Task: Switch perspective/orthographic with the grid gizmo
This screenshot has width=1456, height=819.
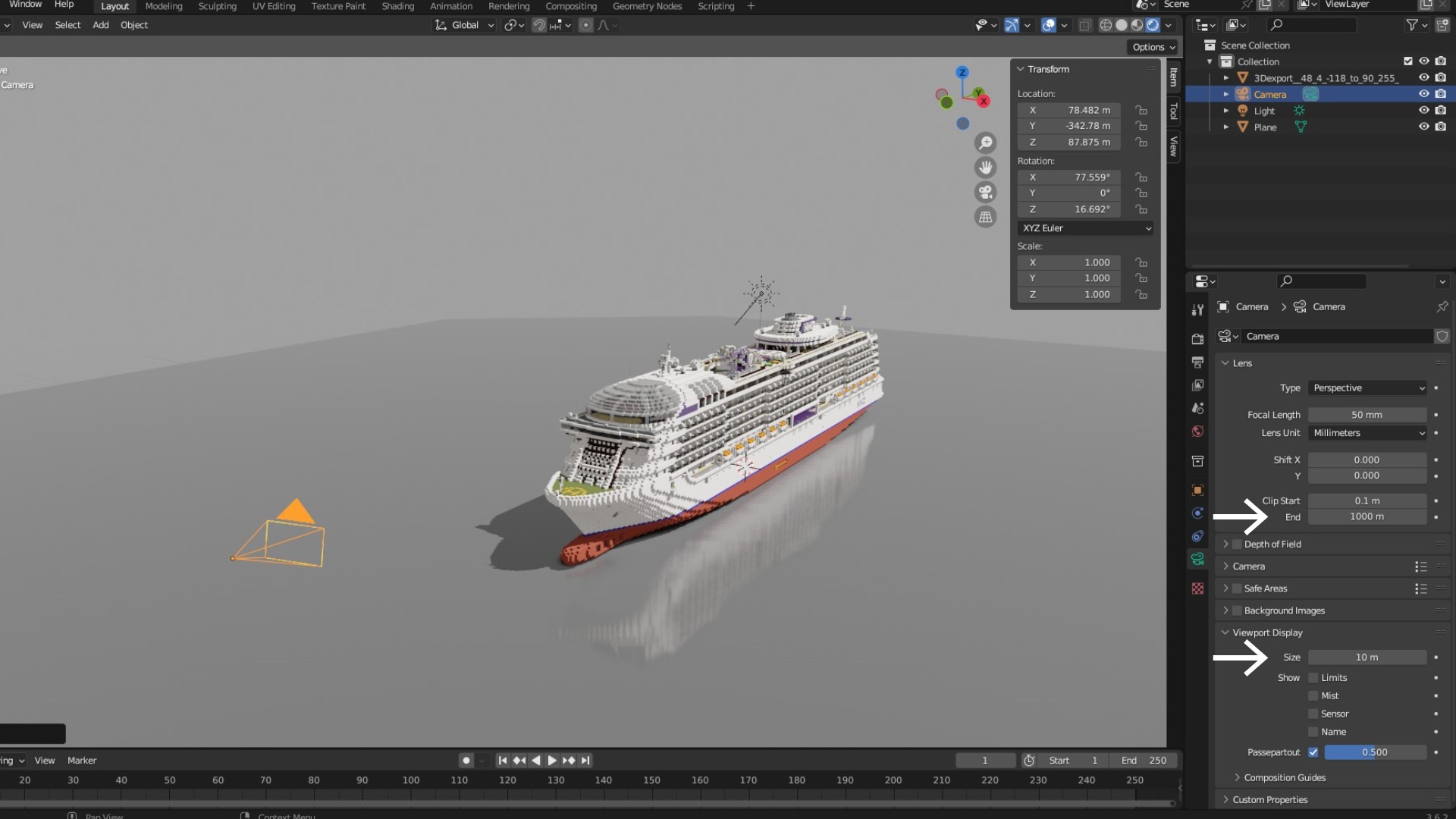Action: tap(985, 218)
